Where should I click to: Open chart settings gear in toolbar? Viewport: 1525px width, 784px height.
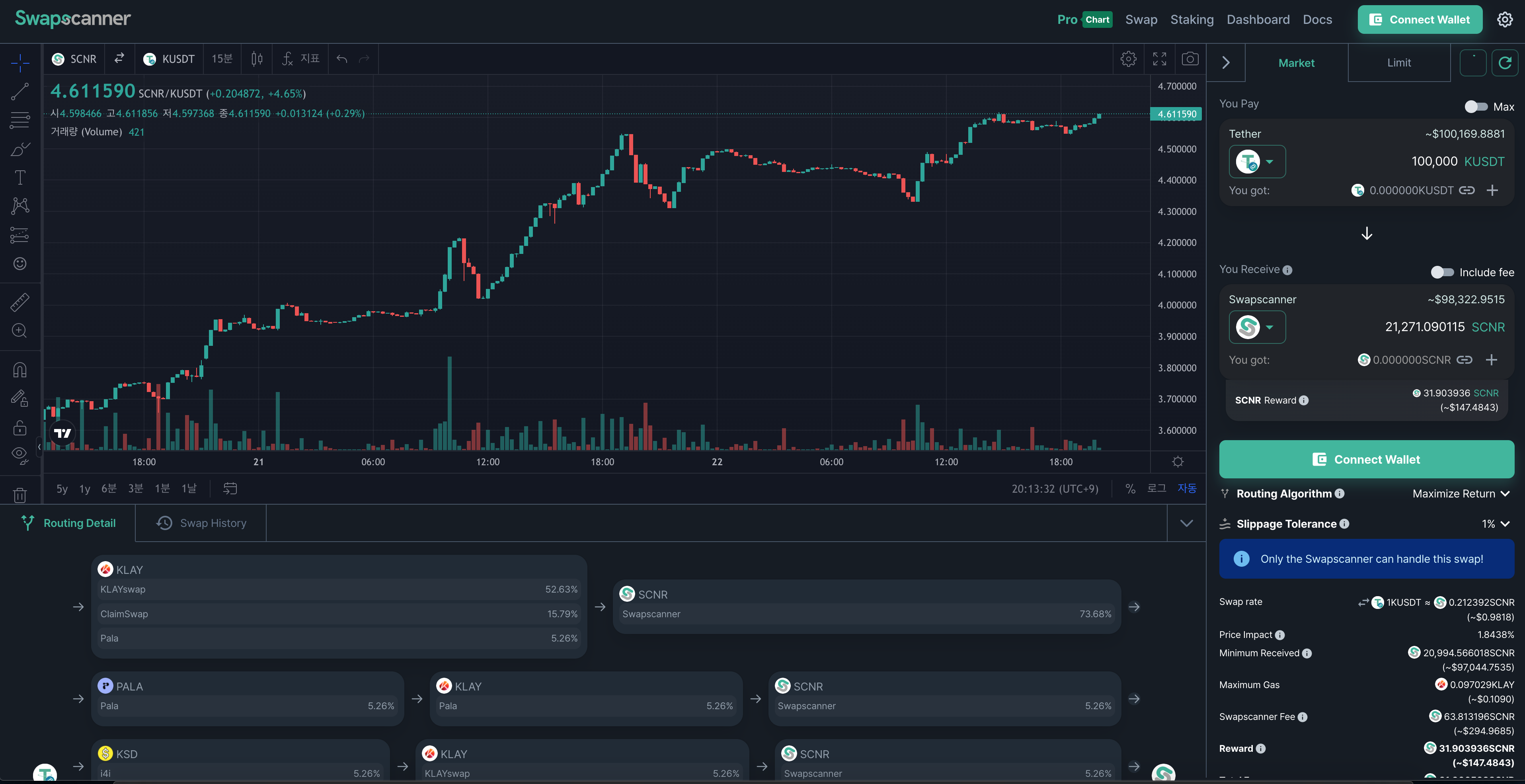pyautogui.click(x=1128, y=59)
